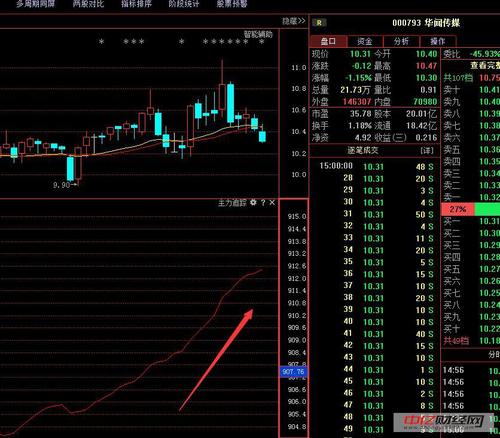The image size is (500, 438).
Task: Click the 逐笔成交 section header
Action: click(x=363, y=150)
